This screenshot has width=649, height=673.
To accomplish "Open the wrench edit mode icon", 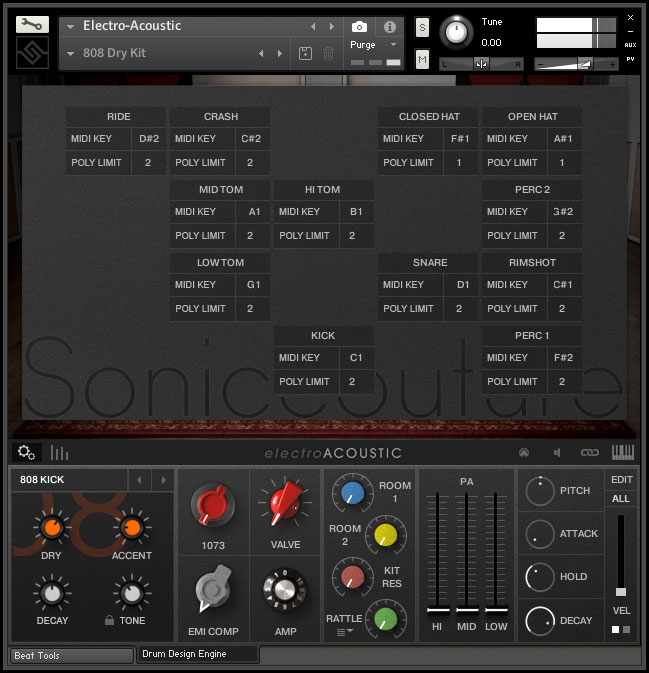I will (32, 24).
